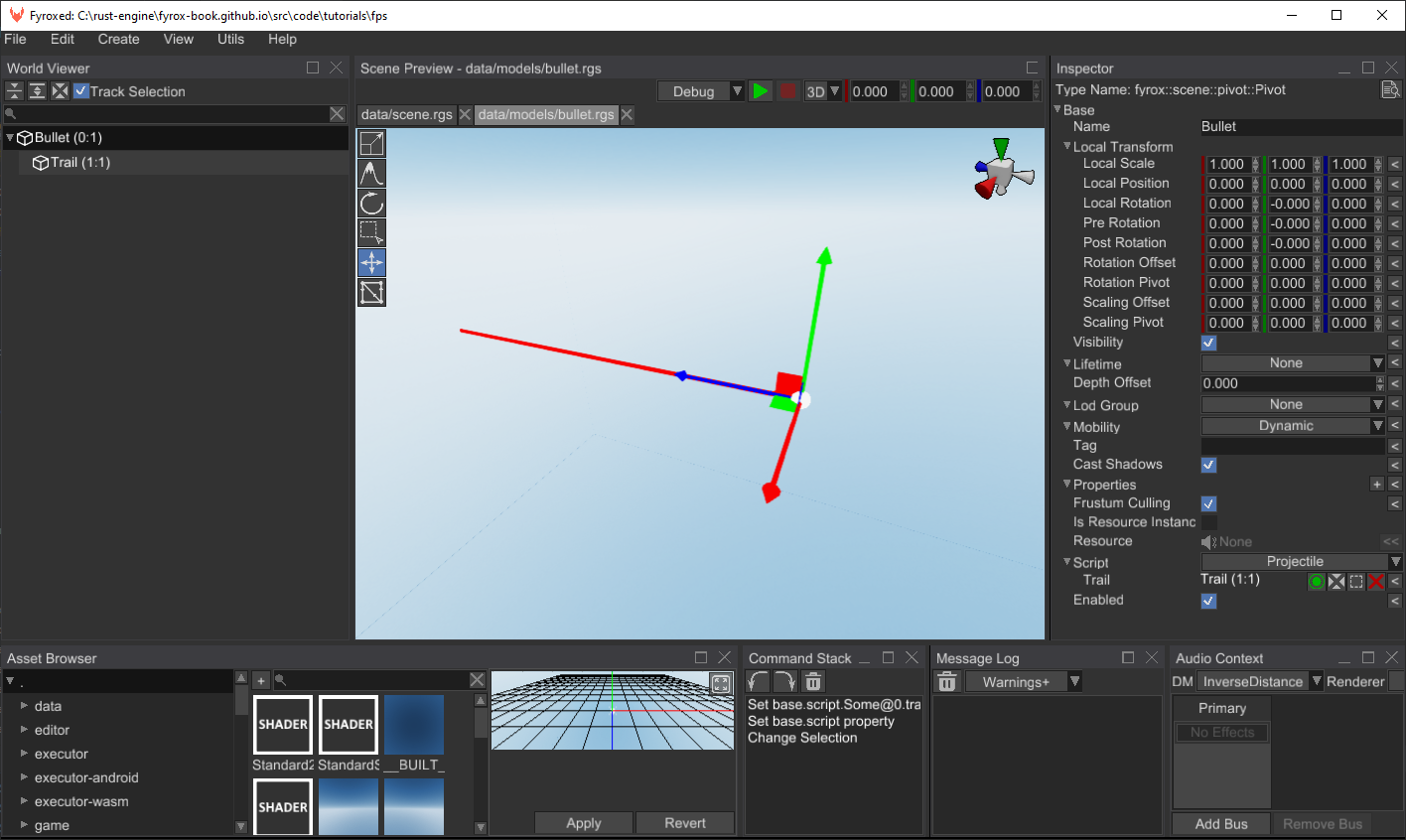Screen dimensions: 1406x840
Task: Expand all nodes in World Viewer
Action: (37, 91)
